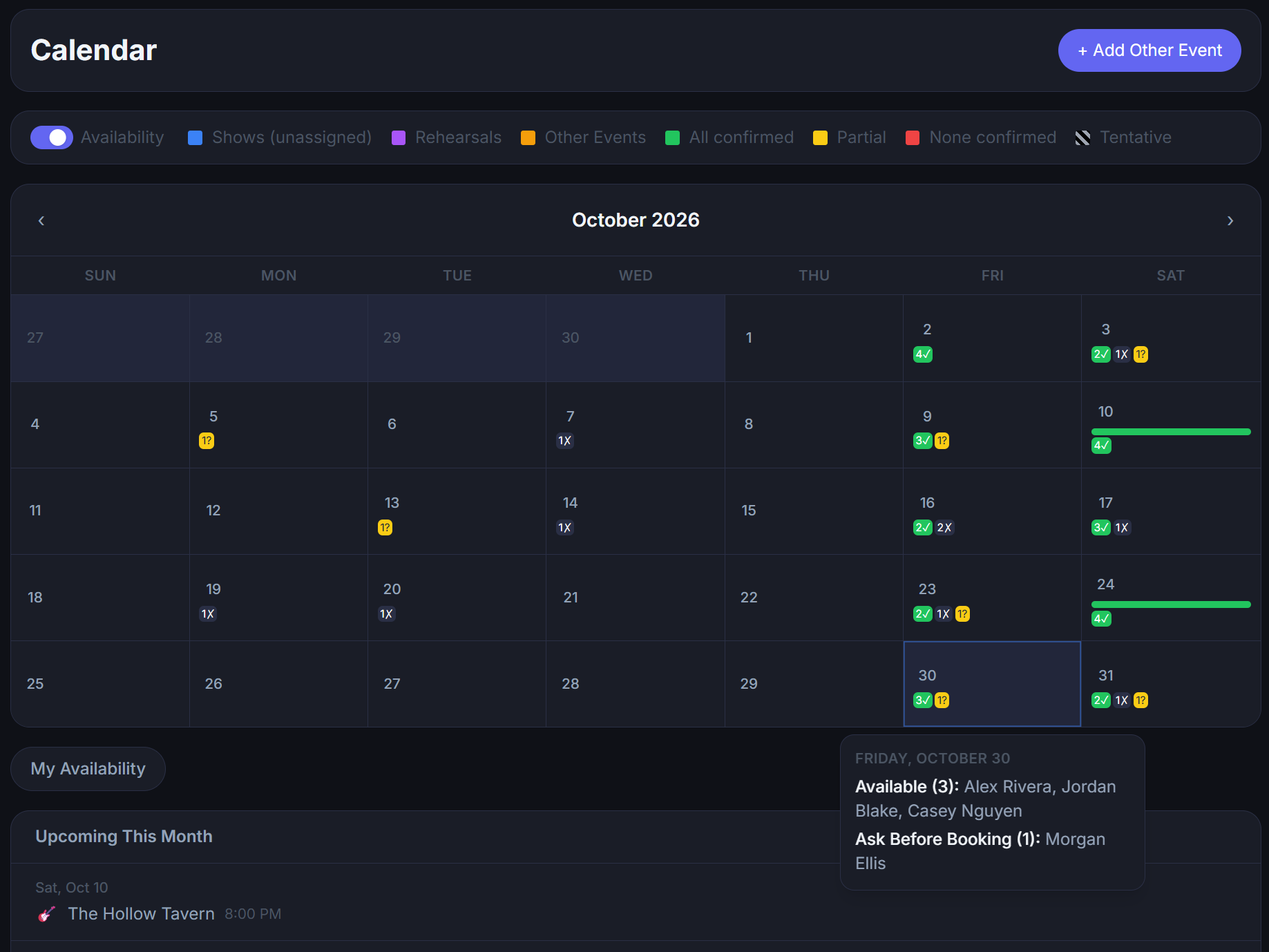Click the yellow 1? badge on October 23
This screenshot has height=952, width=1269.
click(962, 614)
